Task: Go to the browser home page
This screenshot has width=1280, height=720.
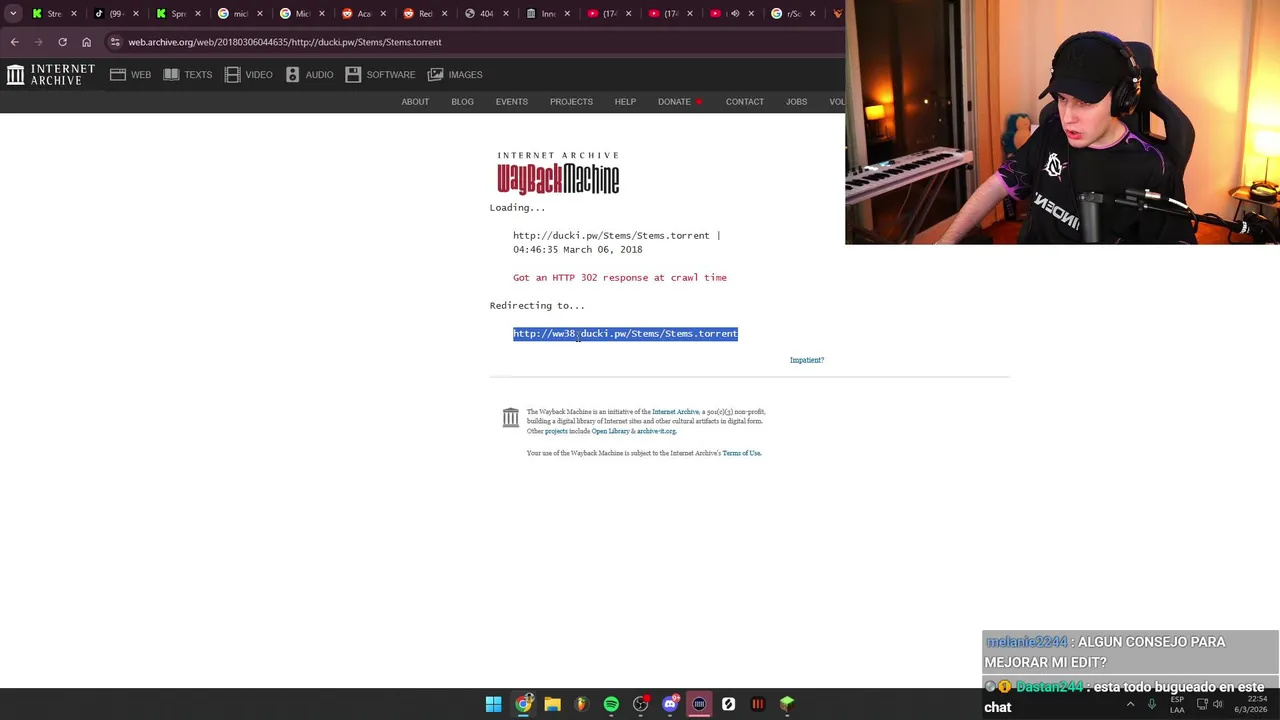Action: (86, 42)
